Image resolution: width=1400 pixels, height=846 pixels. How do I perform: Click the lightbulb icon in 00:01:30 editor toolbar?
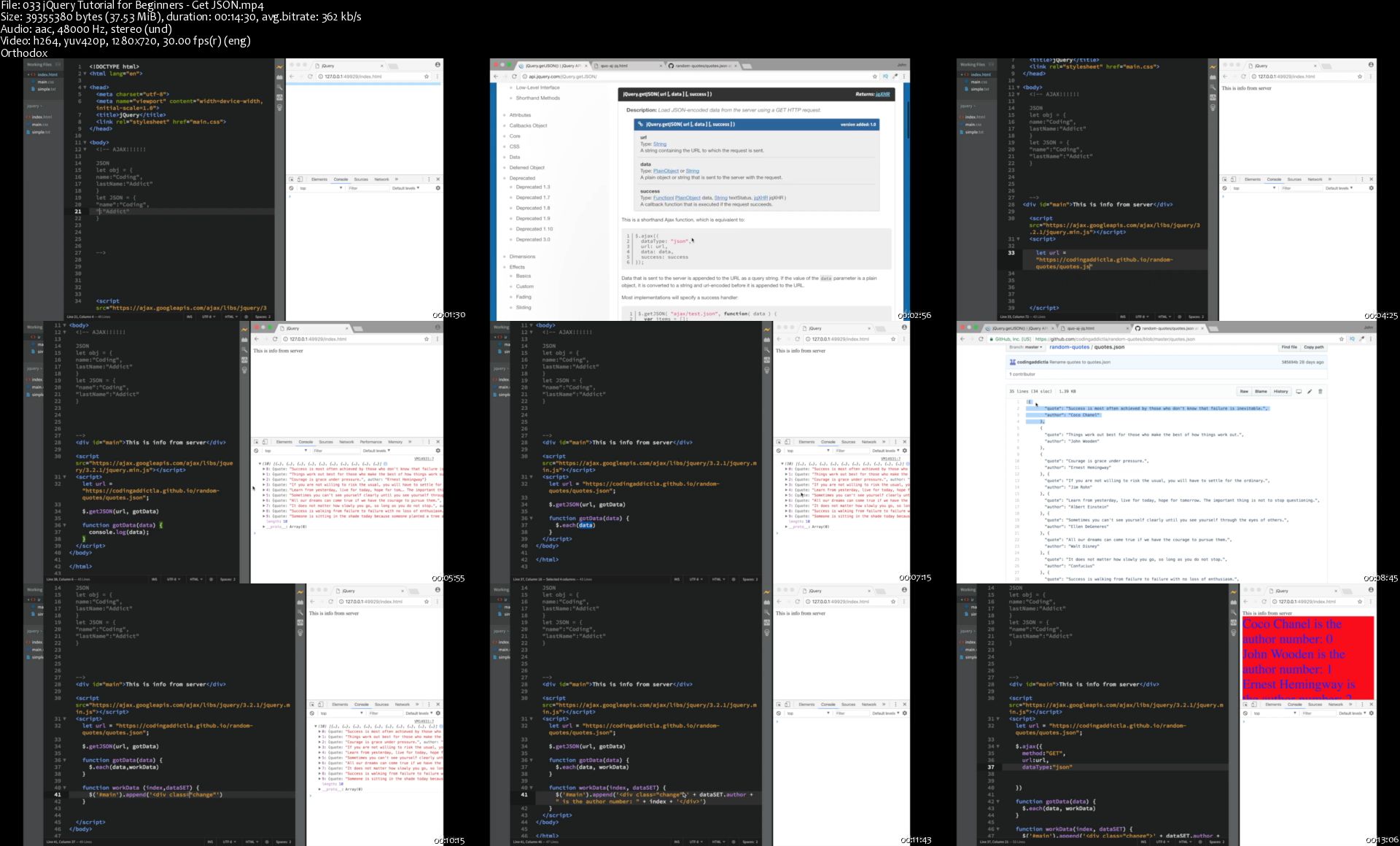(x=279, y=107)
